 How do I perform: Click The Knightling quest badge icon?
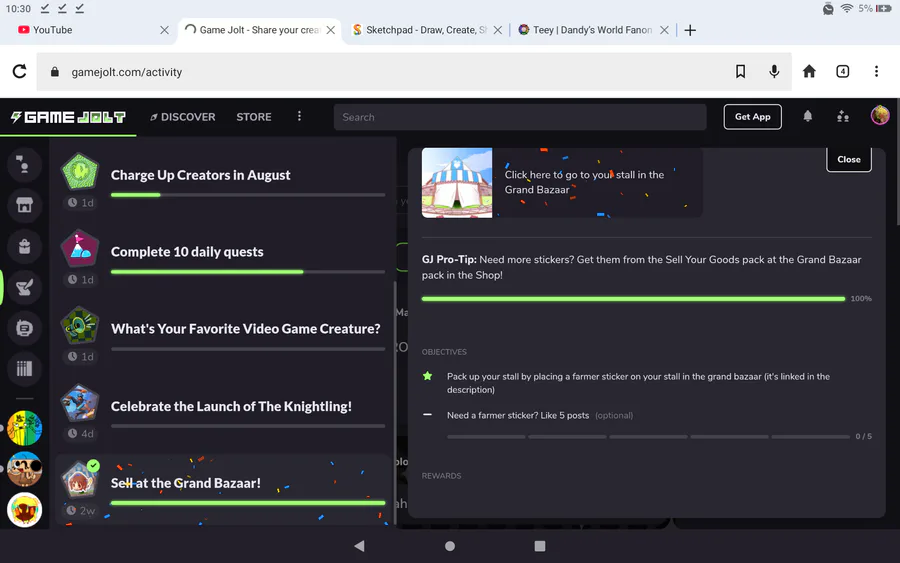coord(80,402)
